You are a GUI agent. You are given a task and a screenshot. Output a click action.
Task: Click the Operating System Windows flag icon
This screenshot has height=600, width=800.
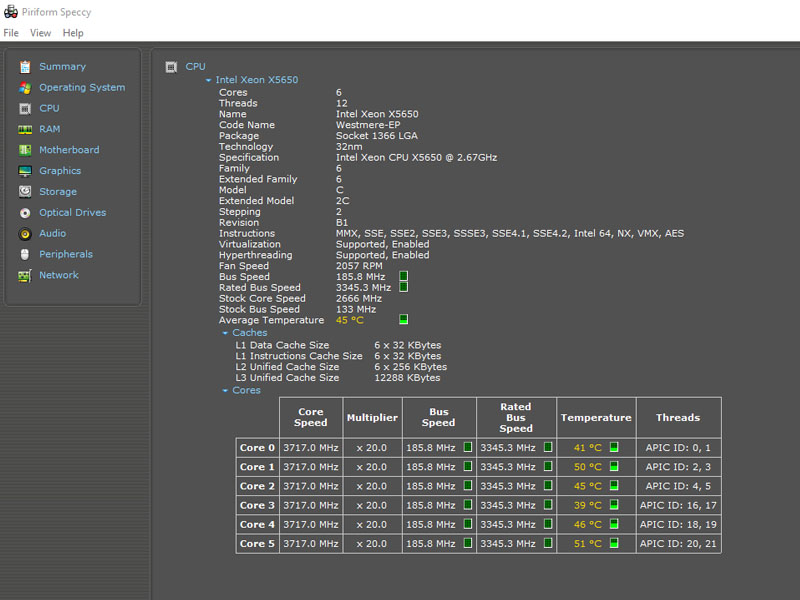tap(25, 88)
